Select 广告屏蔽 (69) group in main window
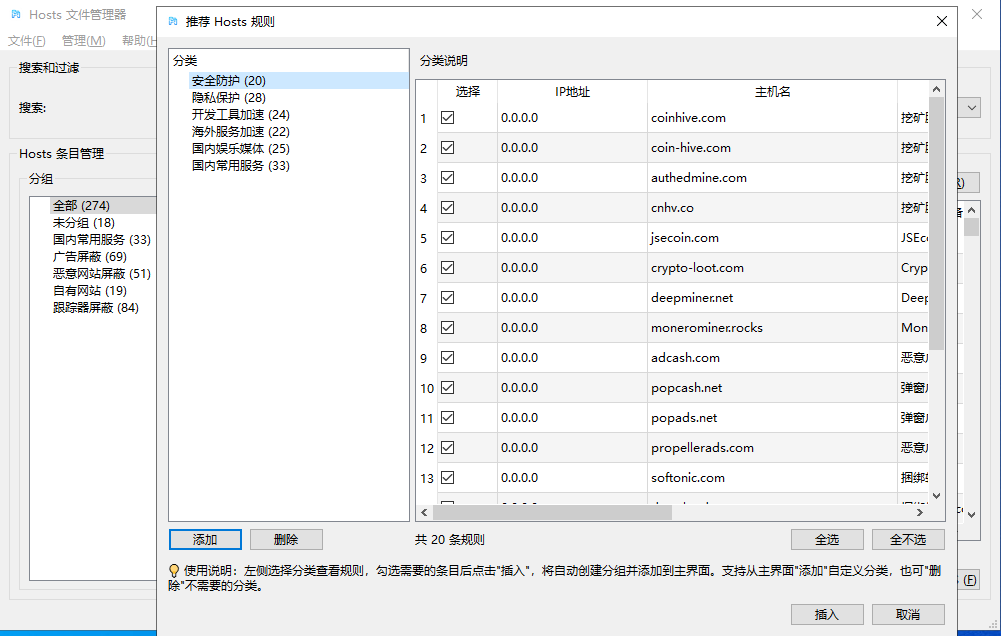The height and width of the screenshot is (636, 1001). coord(89,257)
